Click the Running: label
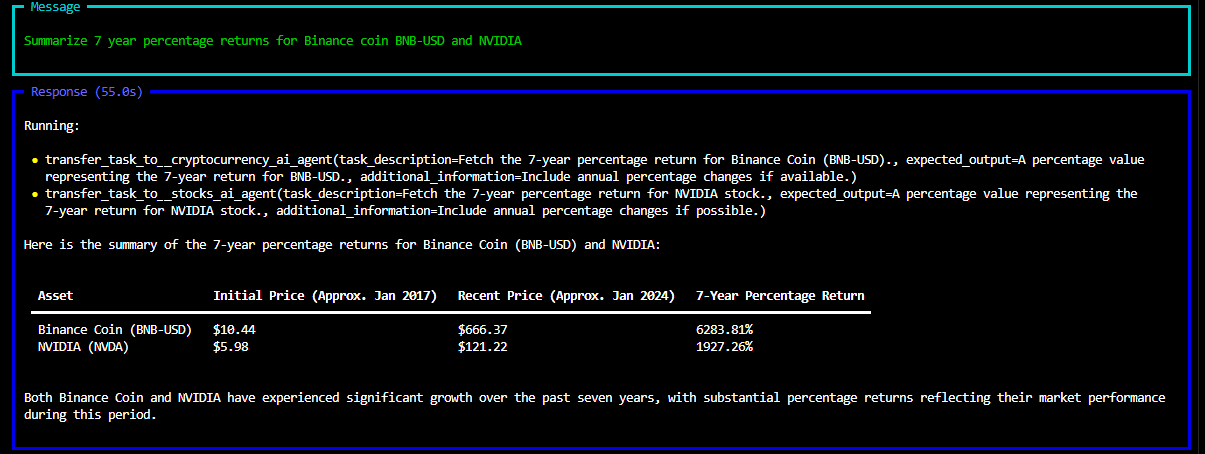The height and width of the screenshot is (454, 1205). (51, 126)
